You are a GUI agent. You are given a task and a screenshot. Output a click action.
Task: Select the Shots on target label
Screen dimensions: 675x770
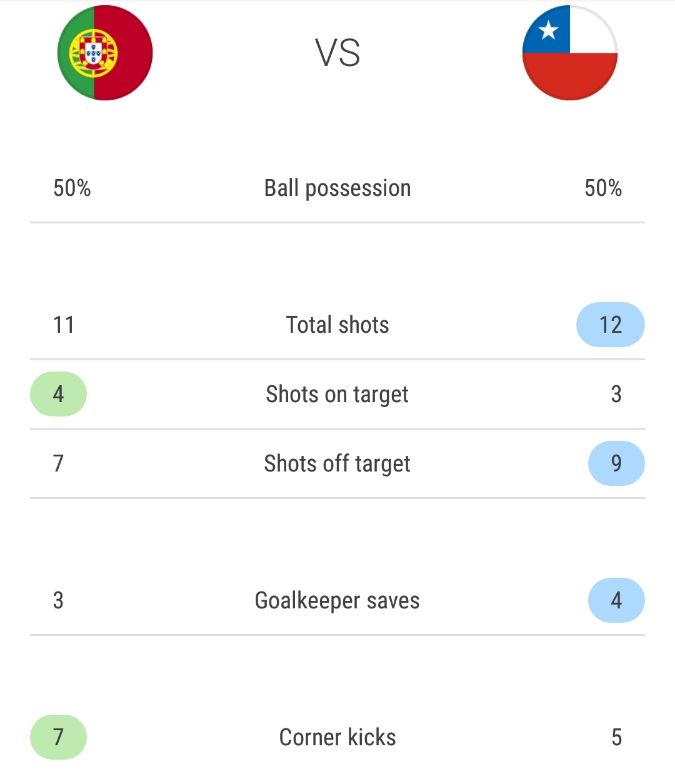pos(337,394)
